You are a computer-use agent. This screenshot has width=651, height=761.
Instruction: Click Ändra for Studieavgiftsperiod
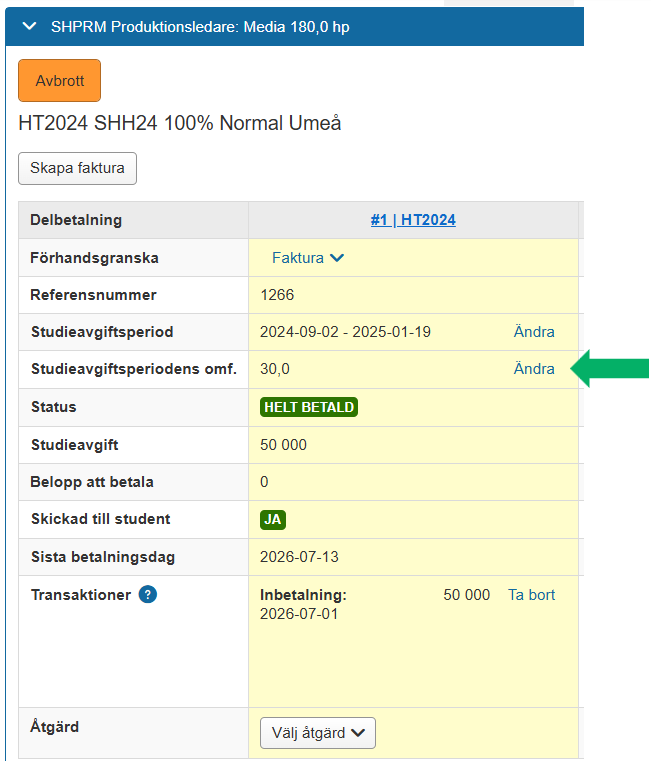point(534,332)
